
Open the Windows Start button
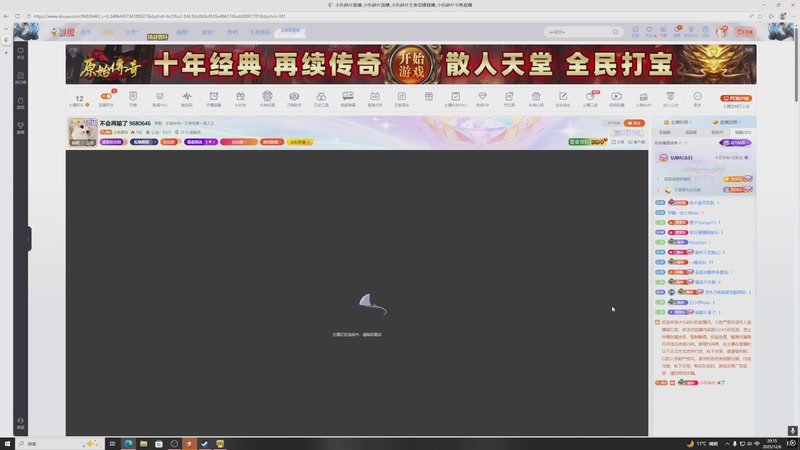coord(7,444)
